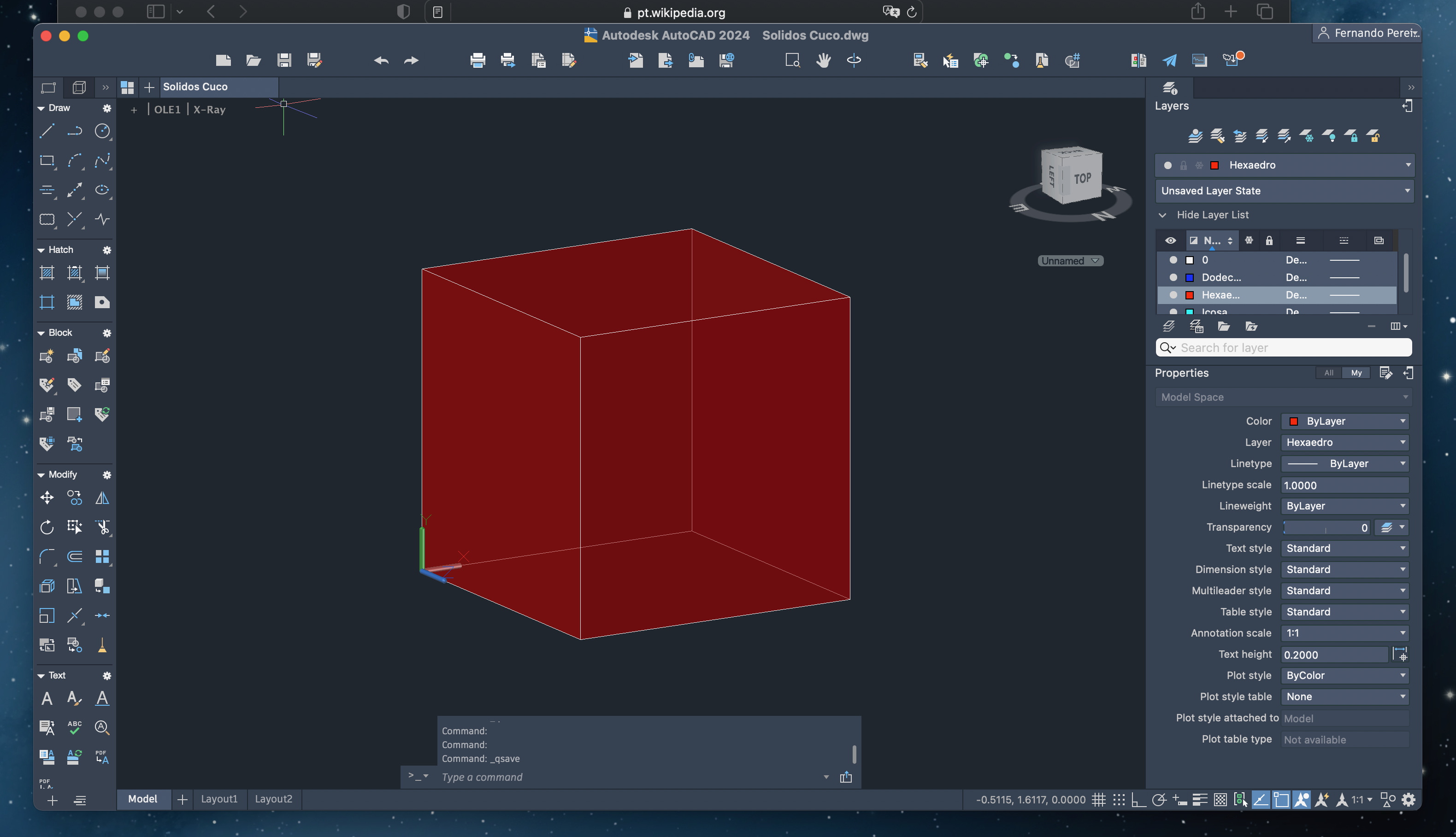
Task: Toggle ortho mode in status bar
Action: (1138, 799)
